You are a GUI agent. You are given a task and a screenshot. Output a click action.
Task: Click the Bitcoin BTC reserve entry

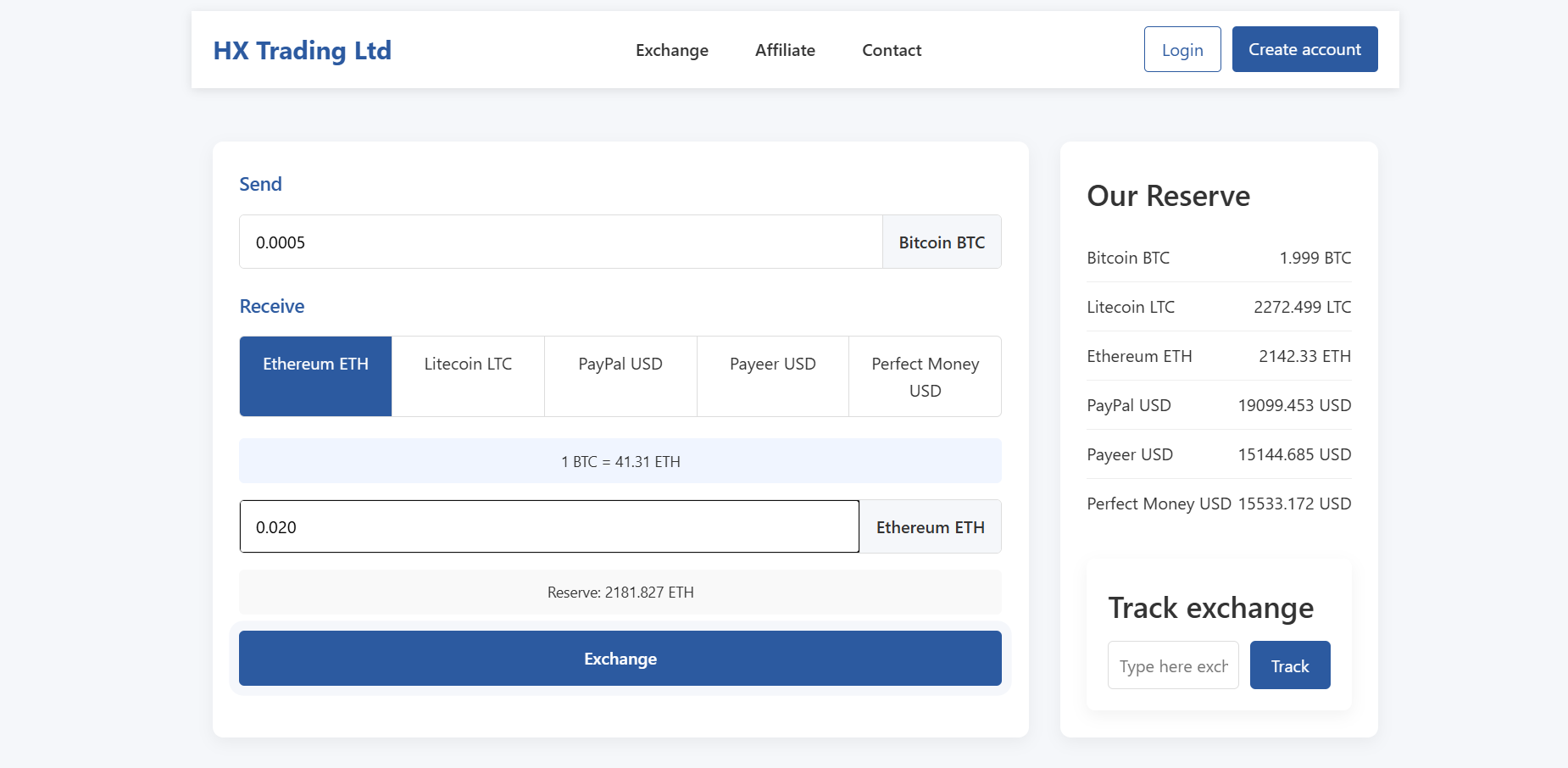coord(1219,258)
